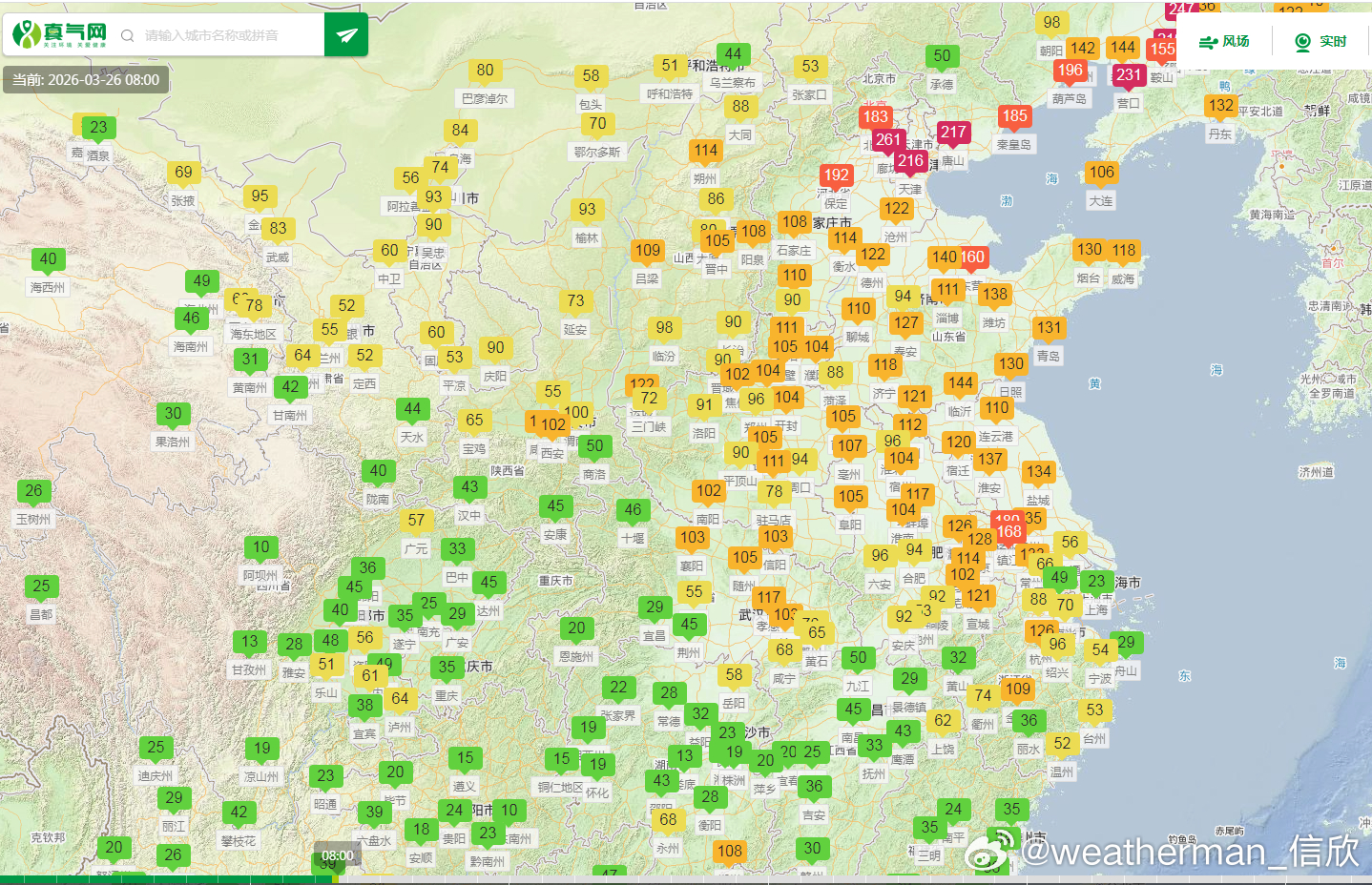Open the 阿坝州 marker showing 10
This screenshot has width=1372, height=885.
[x=260, y=548]
